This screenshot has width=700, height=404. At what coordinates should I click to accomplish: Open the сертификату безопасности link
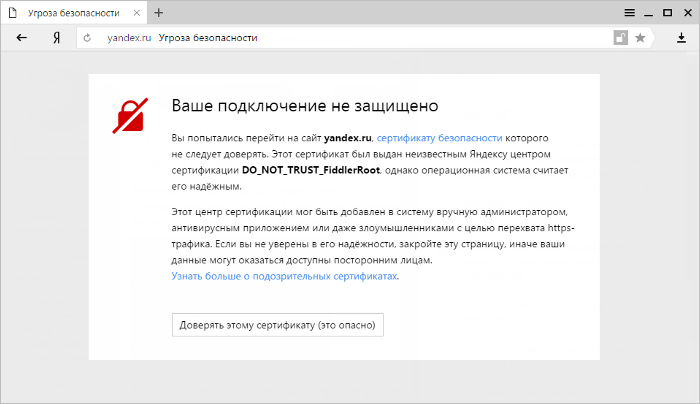point(439,138)
